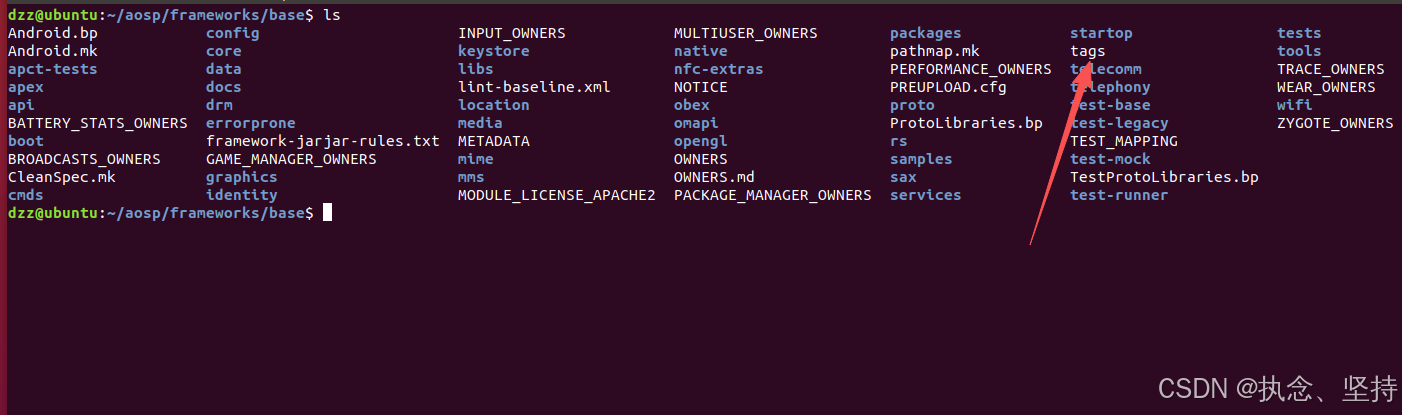Image resolution: width=1402 pixels, height=415 pixels.
Task: Select the omapi directory name
Action: point(696,123)
